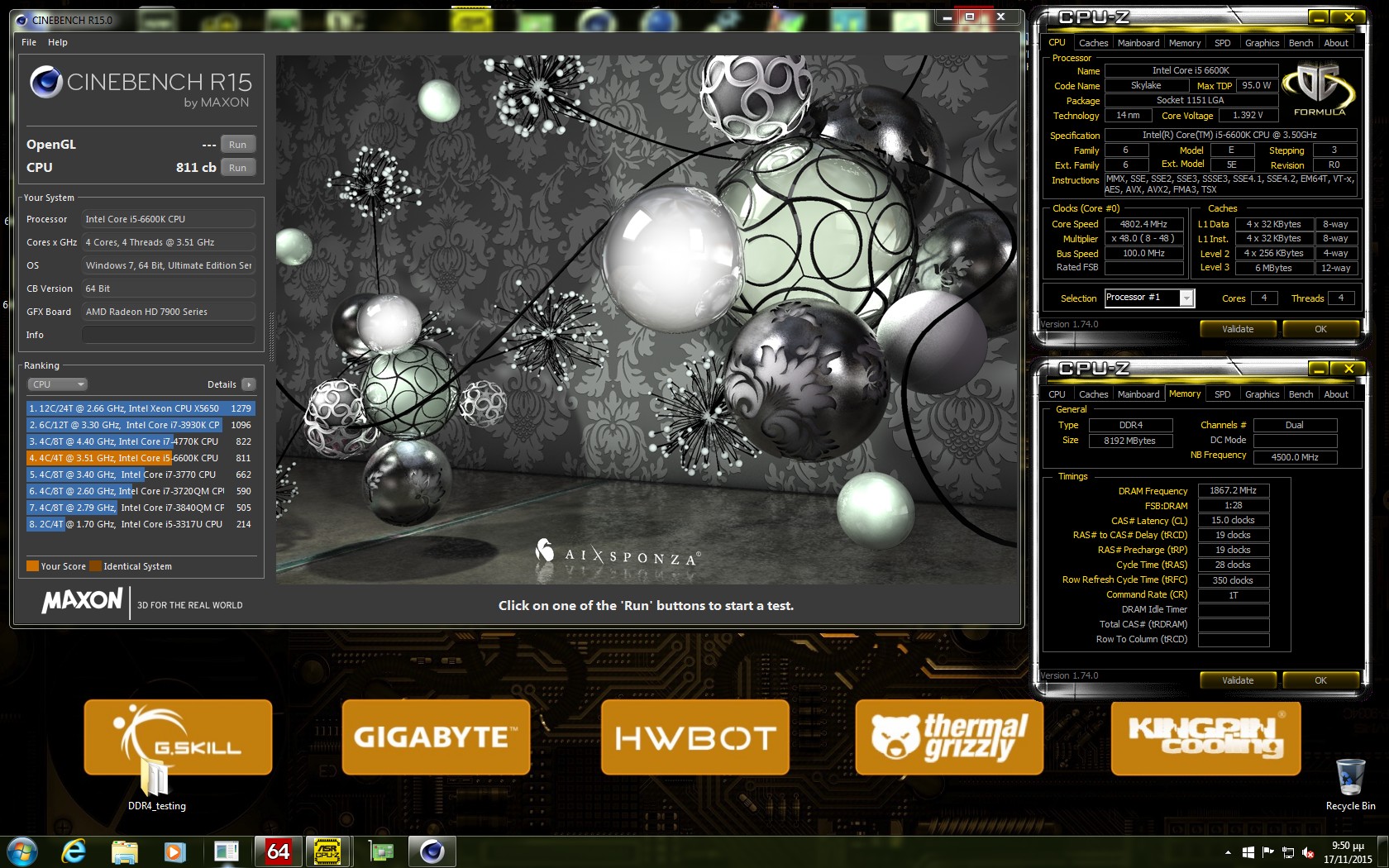
Task: Open AIDA64 from the taskbar
Action: click(x=278, y=851)
